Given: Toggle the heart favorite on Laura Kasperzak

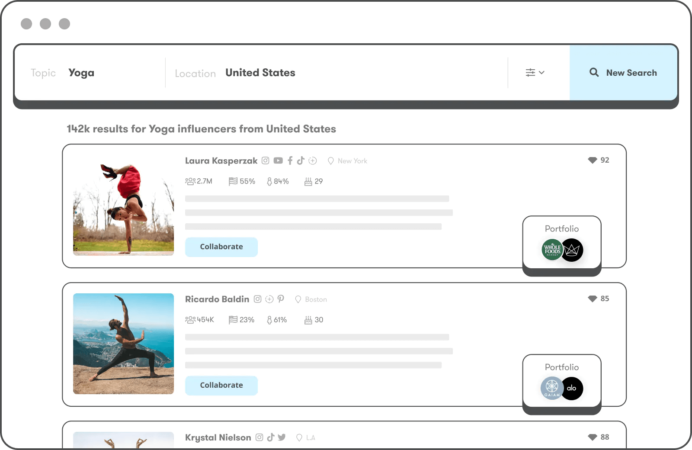Looking at the screenshot, I should pos(592,160).
